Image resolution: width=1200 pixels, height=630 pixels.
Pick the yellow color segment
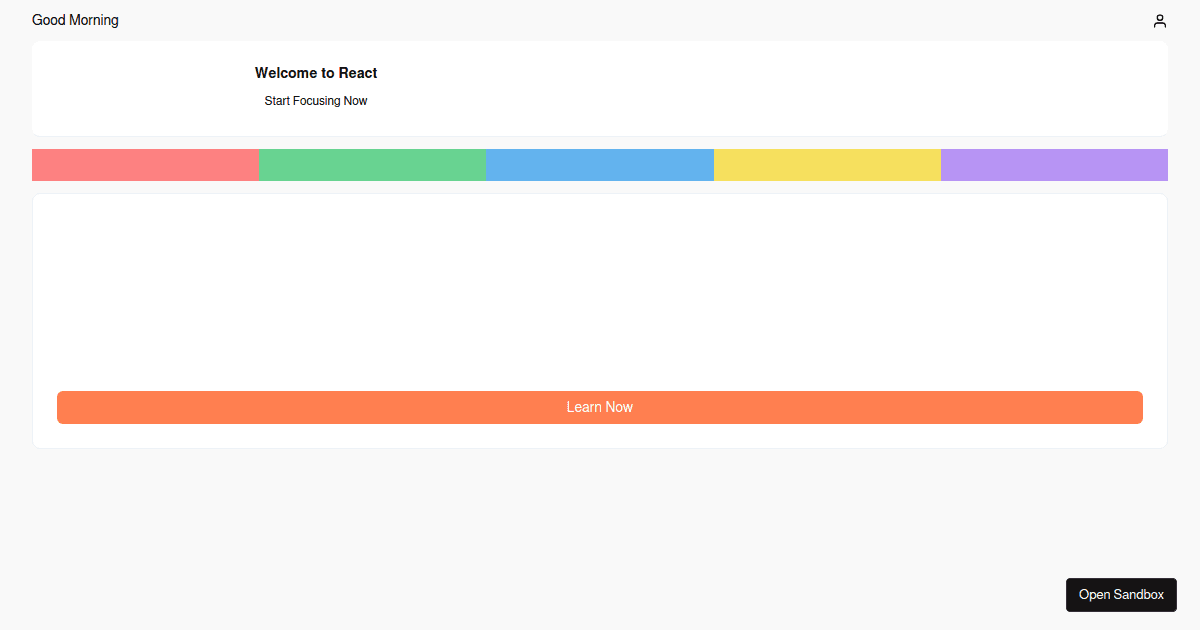coord(827,165)
